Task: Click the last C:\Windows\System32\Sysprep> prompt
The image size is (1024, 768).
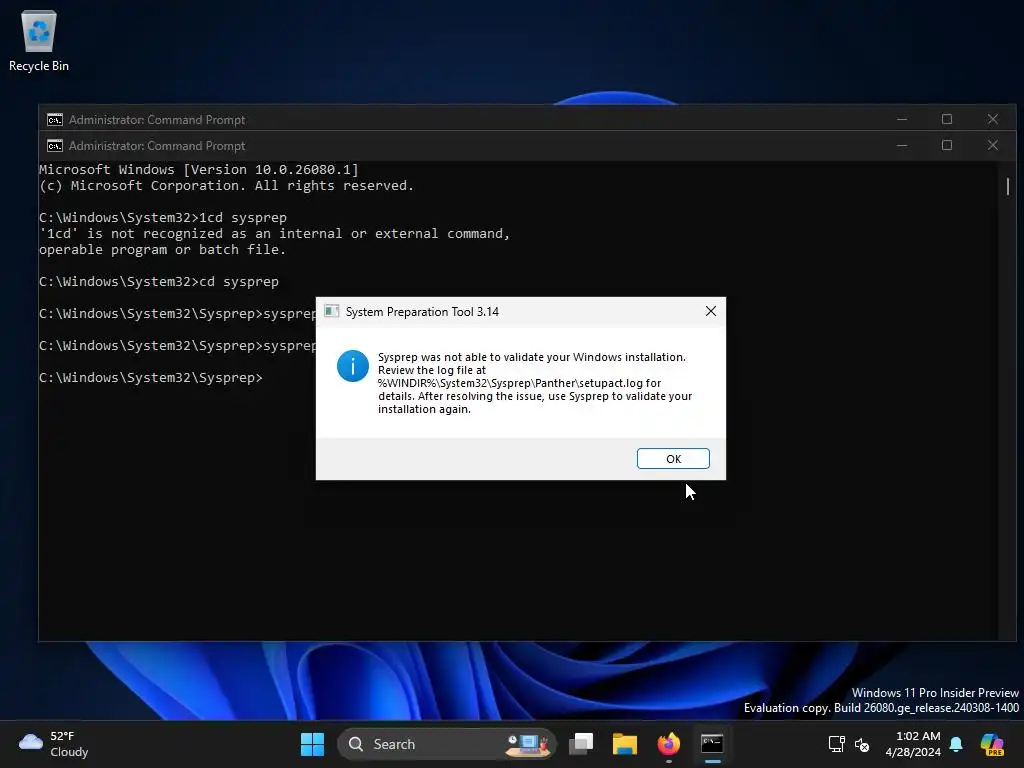Action: click(x=151, y=377)
